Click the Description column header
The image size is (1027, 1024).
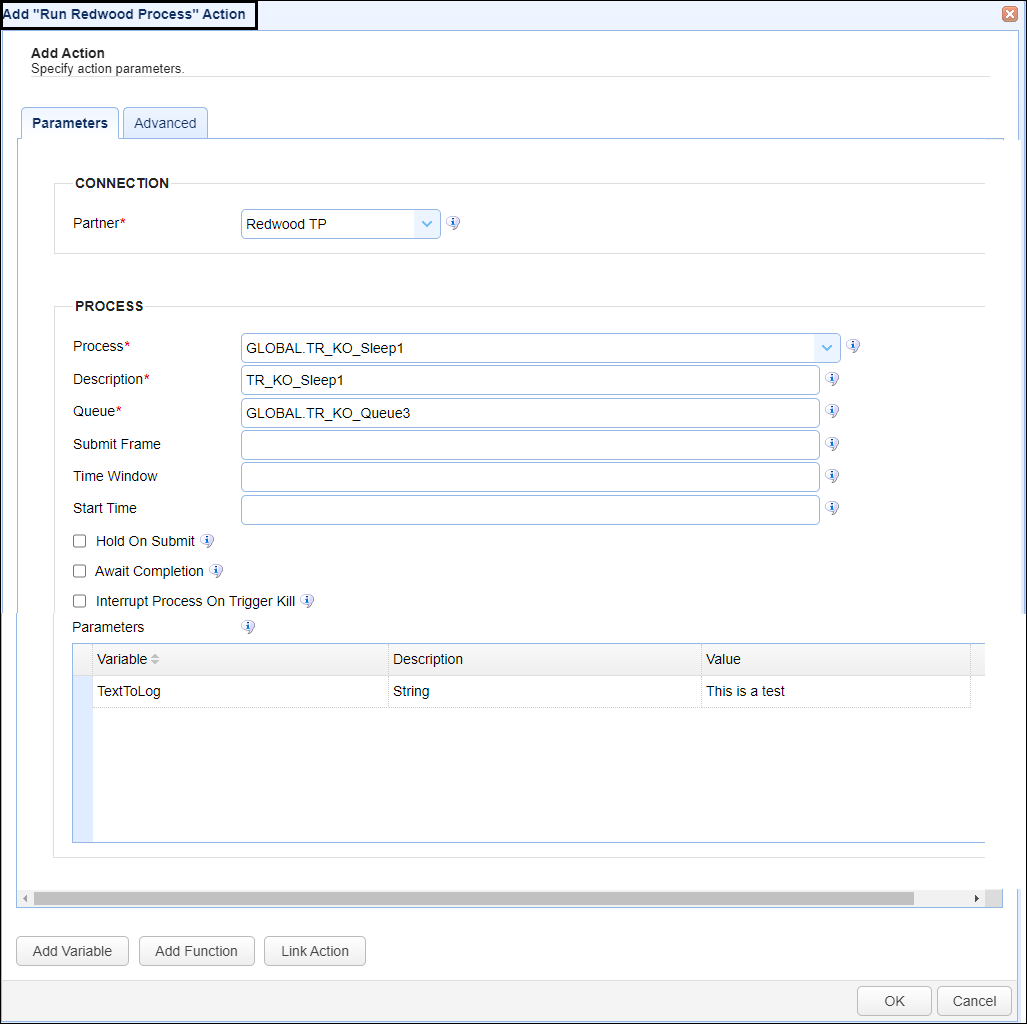tap(545, 659)
